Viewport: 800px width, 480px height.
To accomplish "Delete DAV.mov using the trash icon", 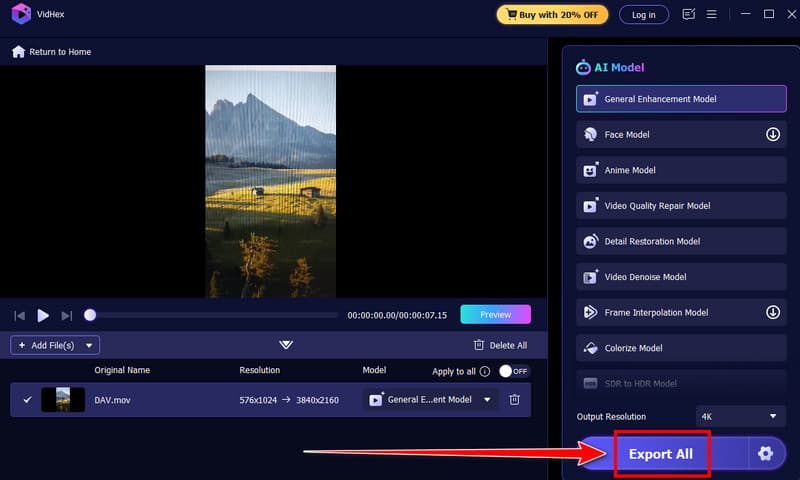I will (514, 400).
